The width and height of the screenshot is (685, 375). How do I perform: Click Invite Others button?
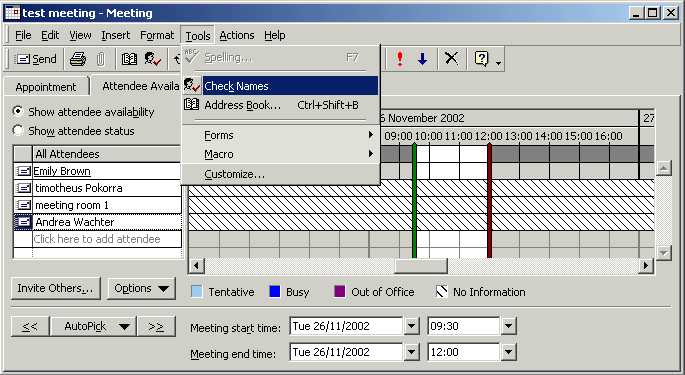coord(55,288)
